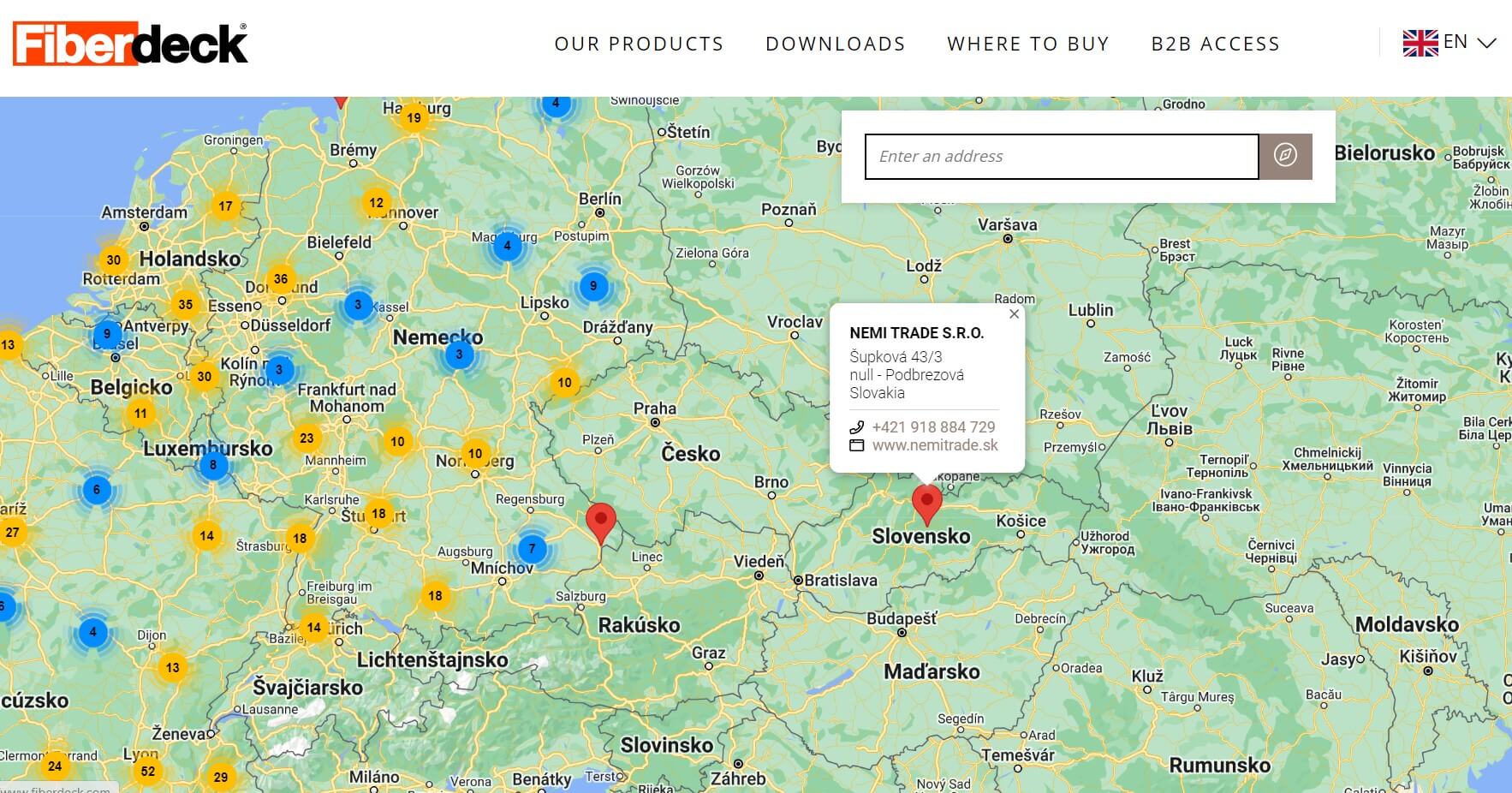The height and width of the screenshot is (793, 1512).
Task: Click the UK flag language icon
Action: point(1420,43)
